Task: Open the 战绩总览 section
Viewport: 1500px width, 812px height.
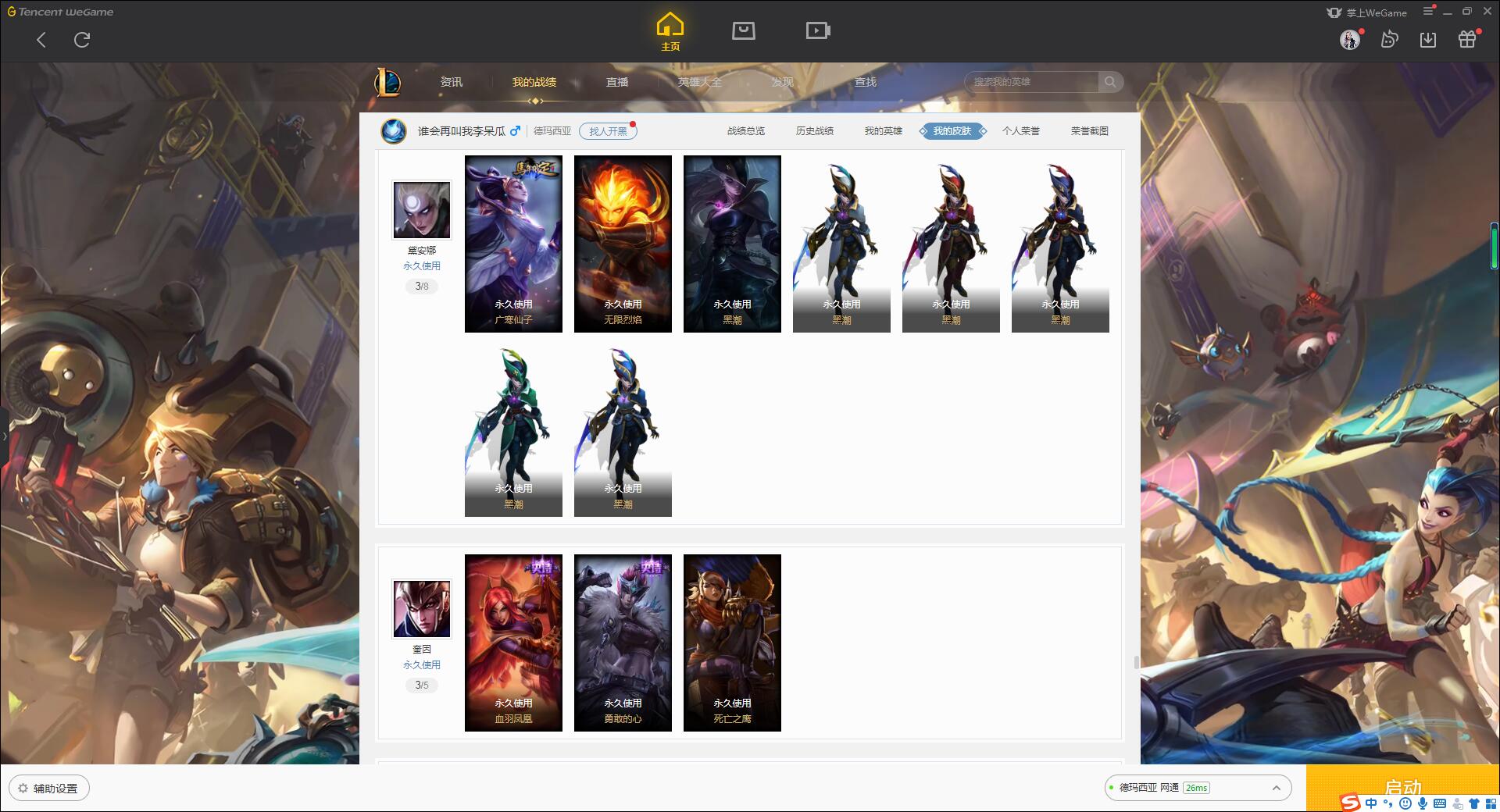Action: [x=746, y=131]
